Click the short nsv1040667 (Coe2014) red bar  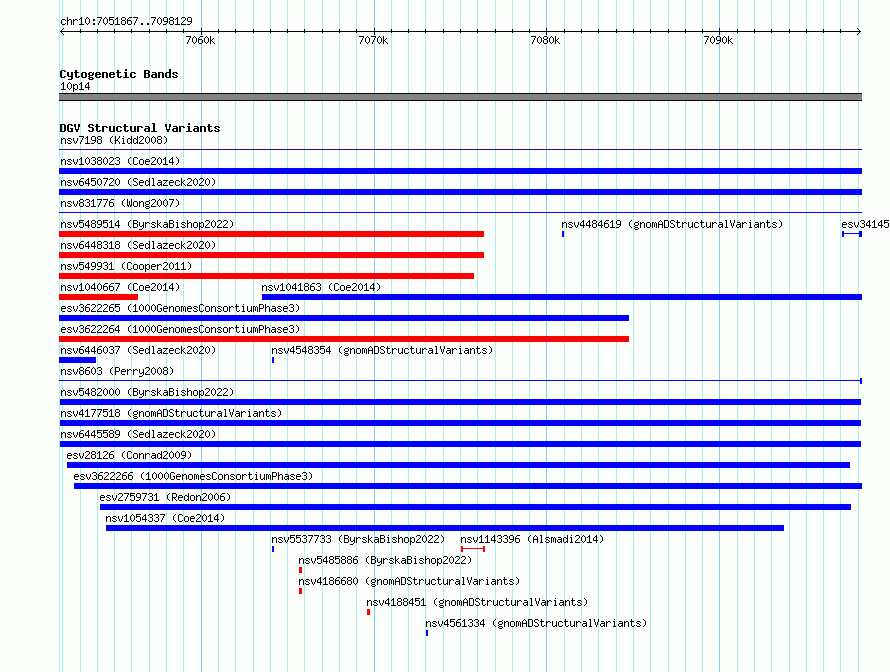[x=98, y=297]
